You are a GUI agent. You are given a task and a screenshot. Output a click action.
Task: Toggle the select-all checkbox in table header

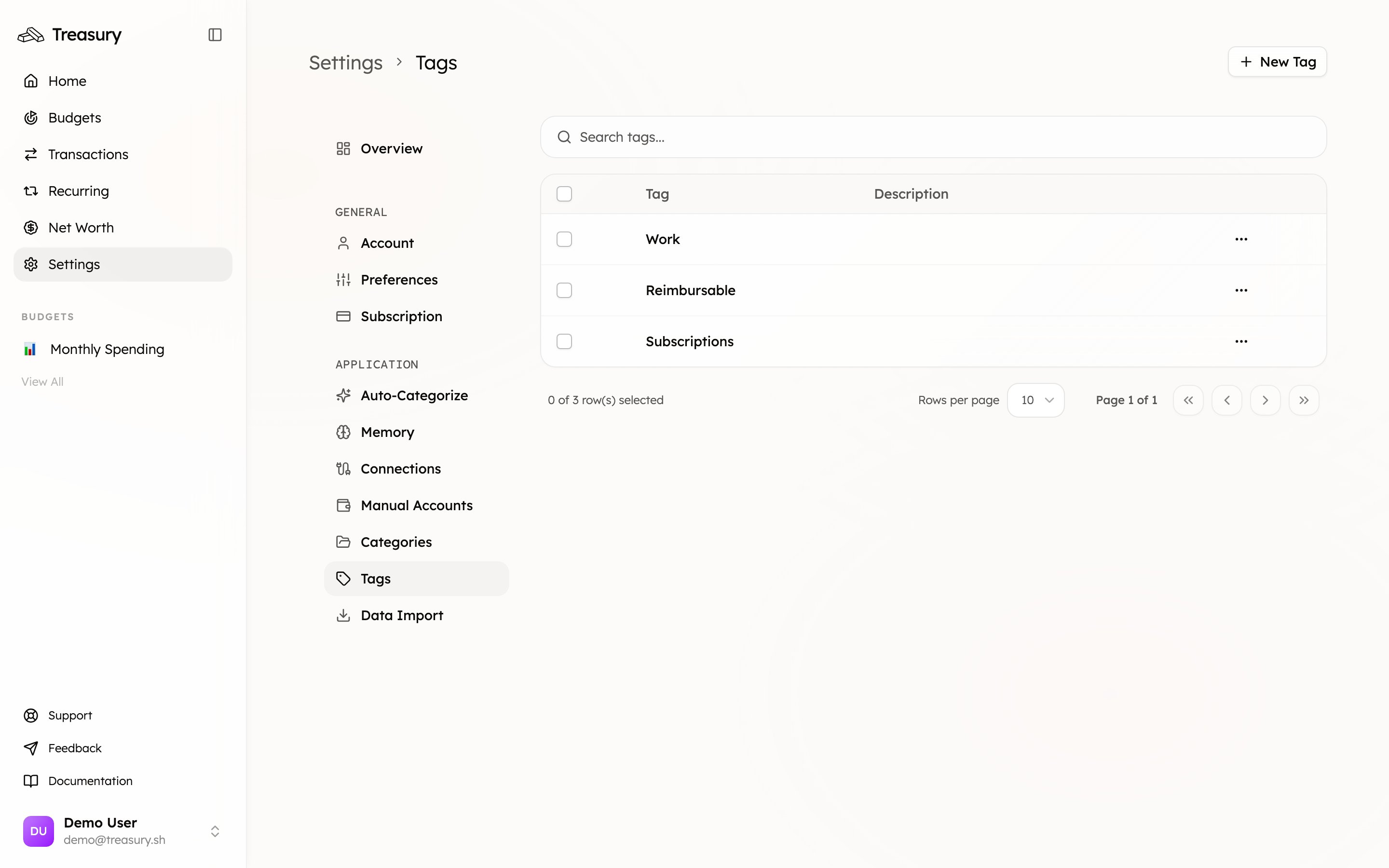coord(564,194)
